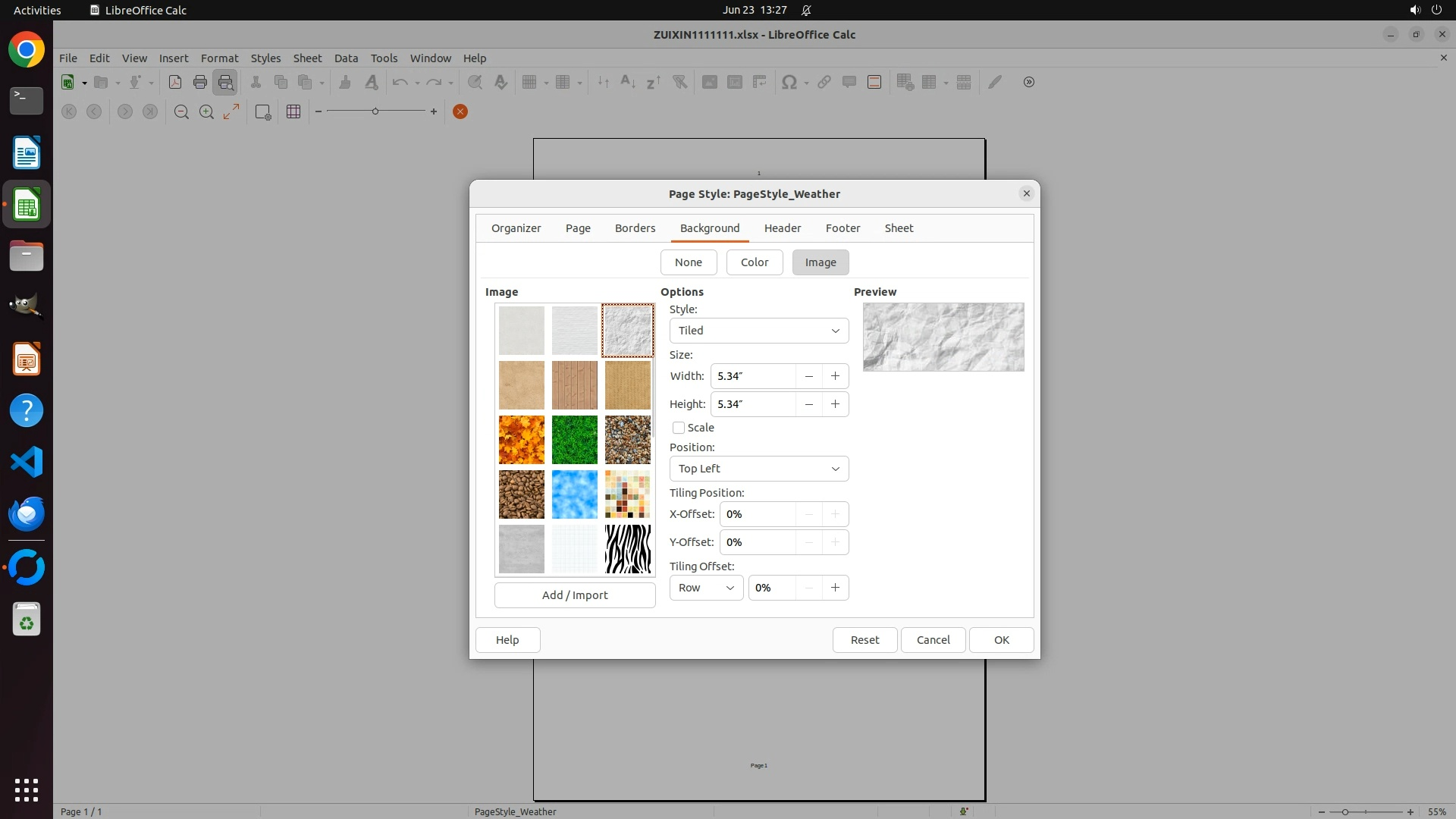Image resolution: width=1456 pixels, height=819 pixels.
Task: Switch to the Header tab
Action: (782, 228)
